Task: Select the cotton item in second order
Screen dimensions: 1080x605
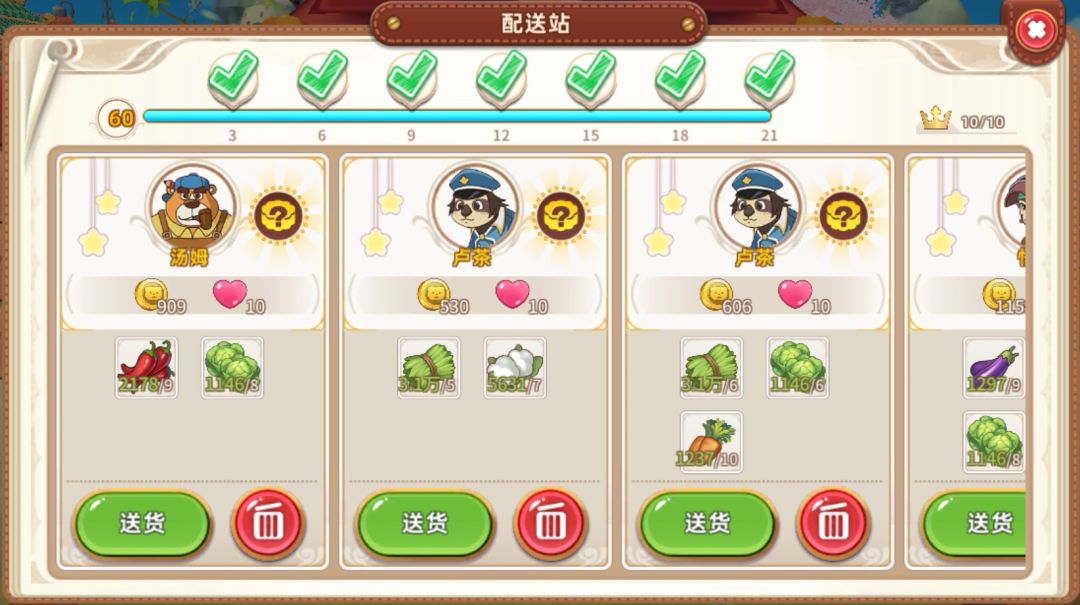Action: (515, 367)
